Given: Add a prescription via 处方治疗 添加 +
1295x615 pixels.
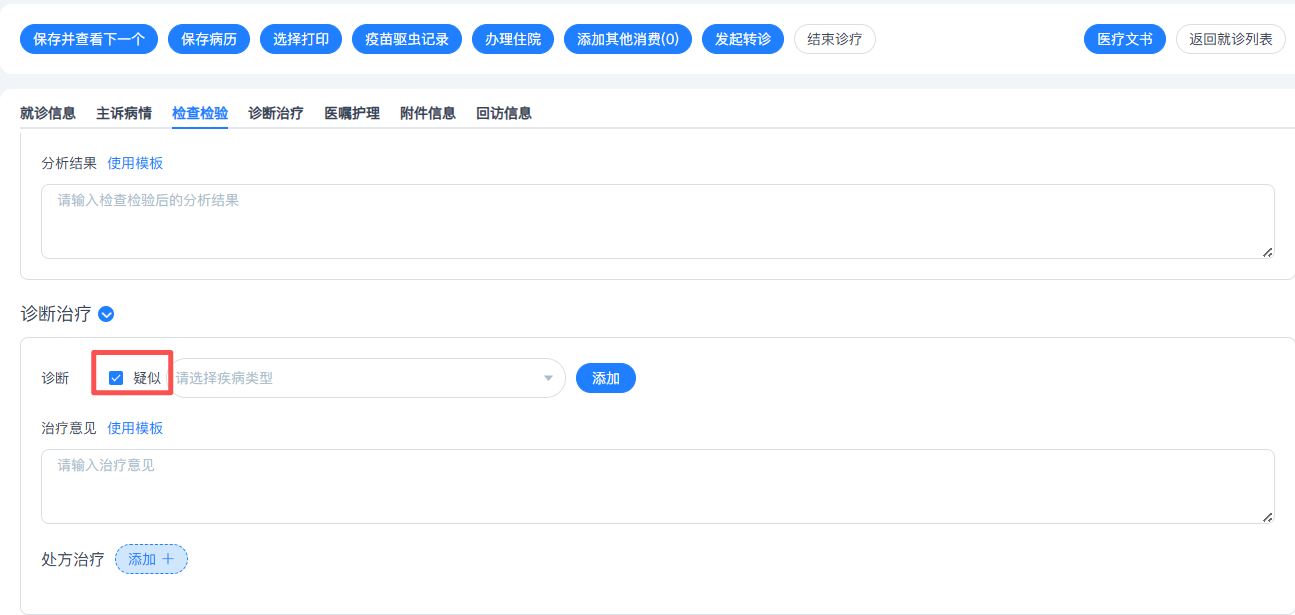Looking at the screenshot, I should point(151,559).
